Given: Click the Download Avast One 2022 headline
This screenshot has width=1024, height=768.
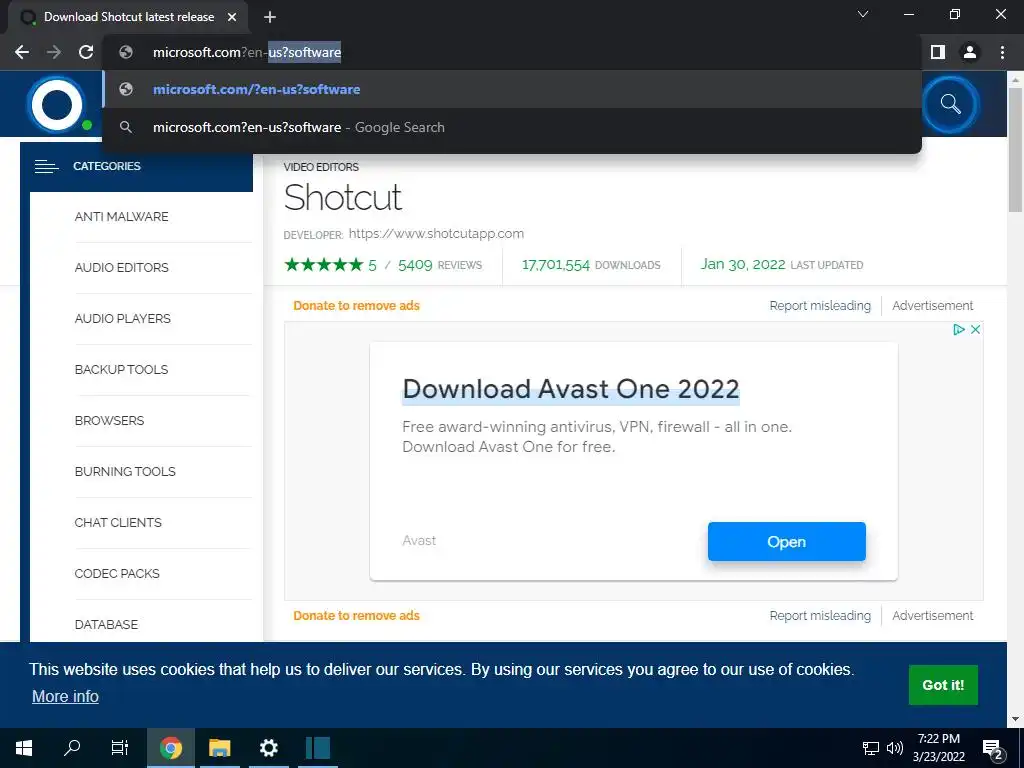Looking at the screenshot, I should pos(571,389).
